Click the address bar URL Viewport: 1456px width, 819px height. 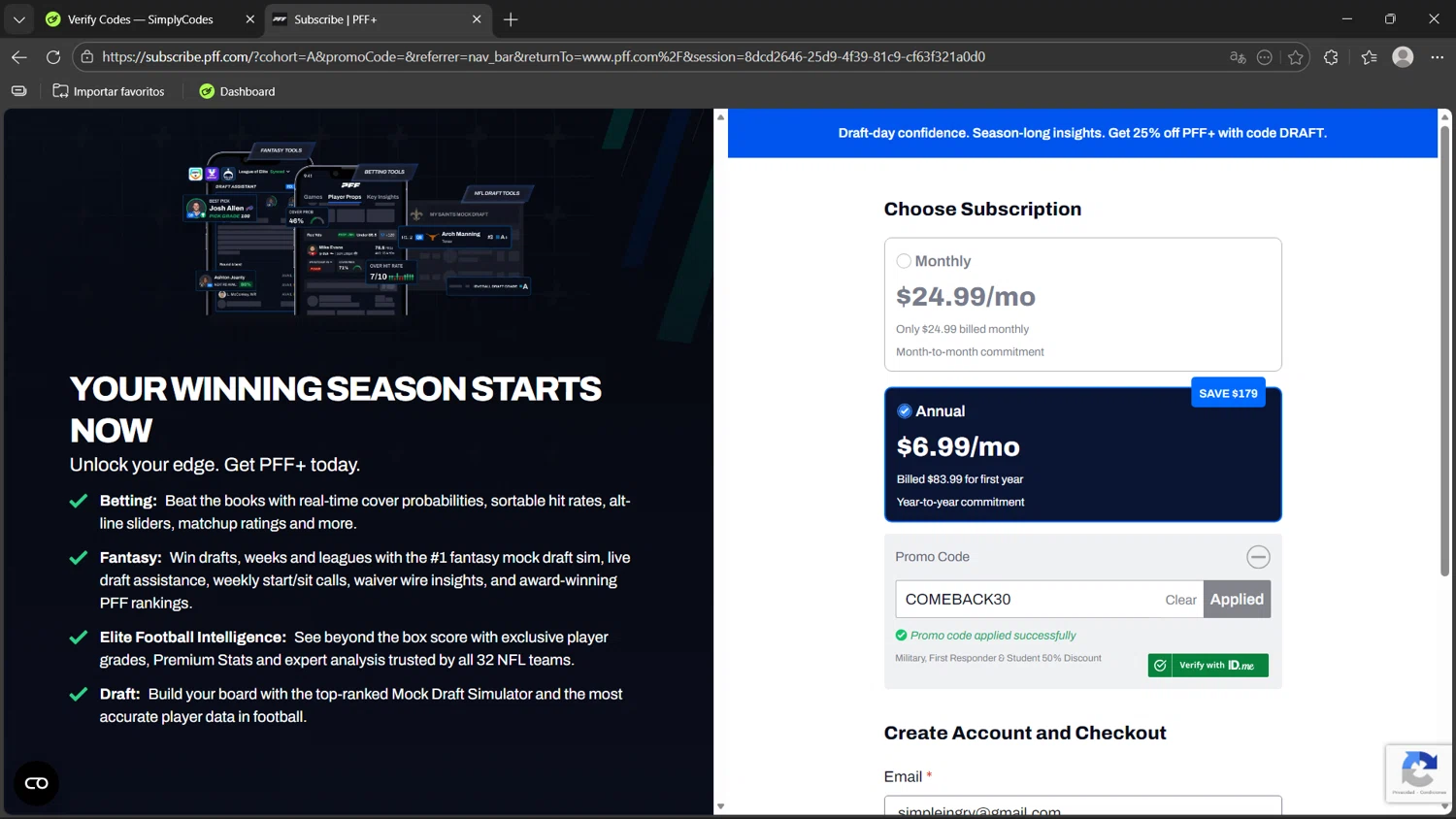[x=544, y=57]
